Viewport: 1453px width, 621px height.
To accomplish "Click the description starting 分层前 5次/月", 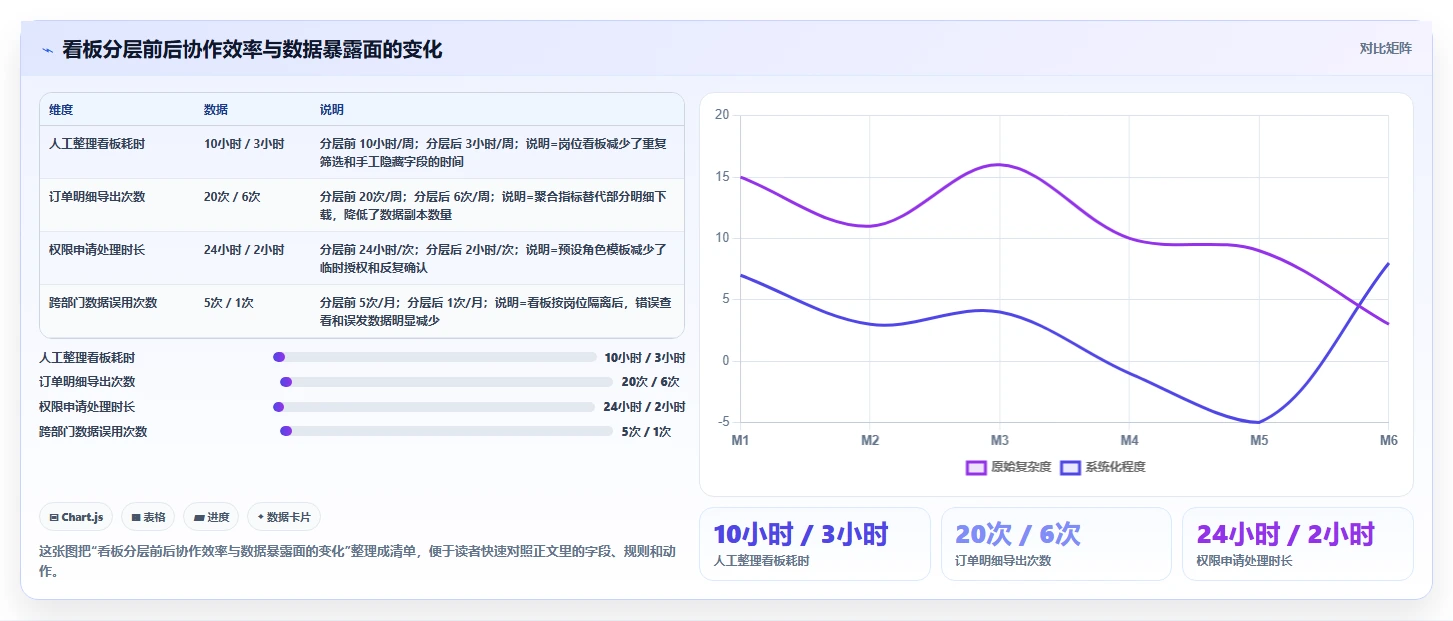I will pos(495,312).
